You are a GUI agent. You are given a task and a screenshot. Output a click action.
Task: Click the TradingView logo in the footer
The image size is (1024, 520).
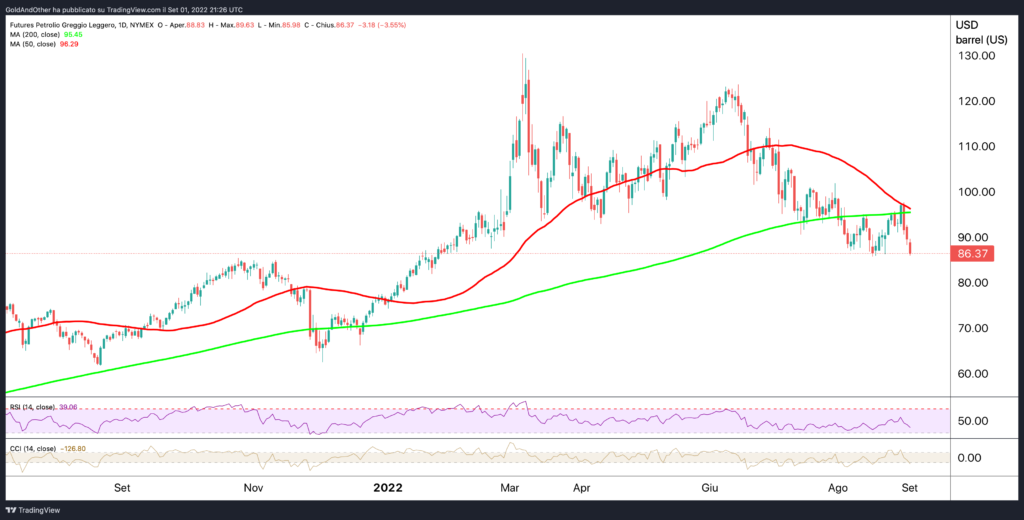click(31, 510)
